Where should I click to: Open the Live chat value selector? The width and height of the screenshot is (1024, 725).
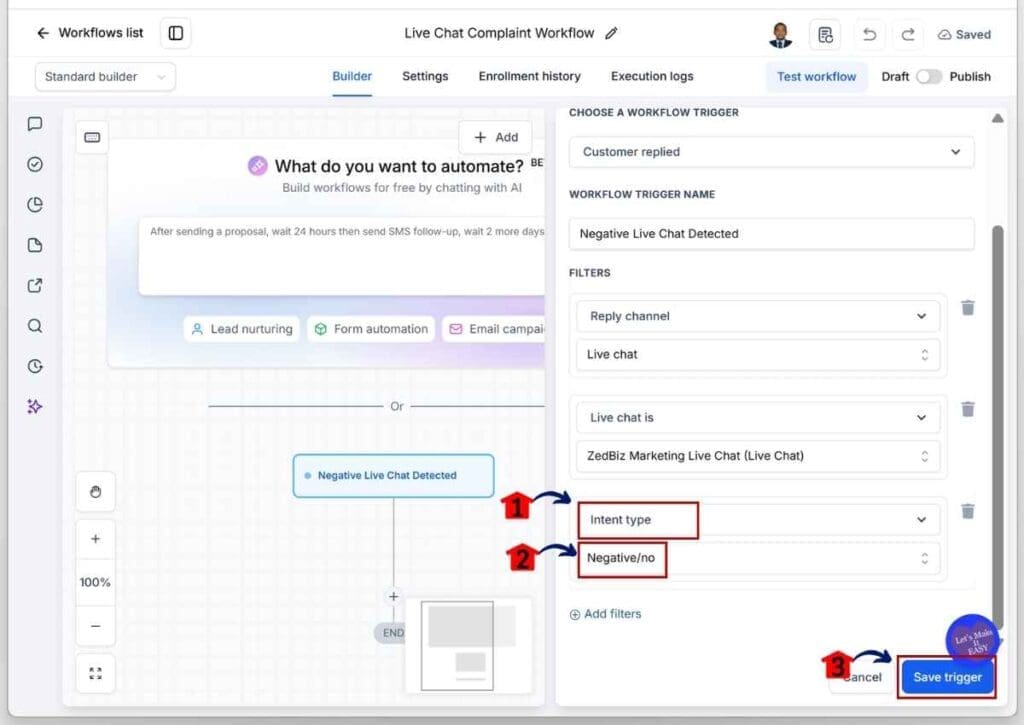pyautogui.click(x=758, y=355)
